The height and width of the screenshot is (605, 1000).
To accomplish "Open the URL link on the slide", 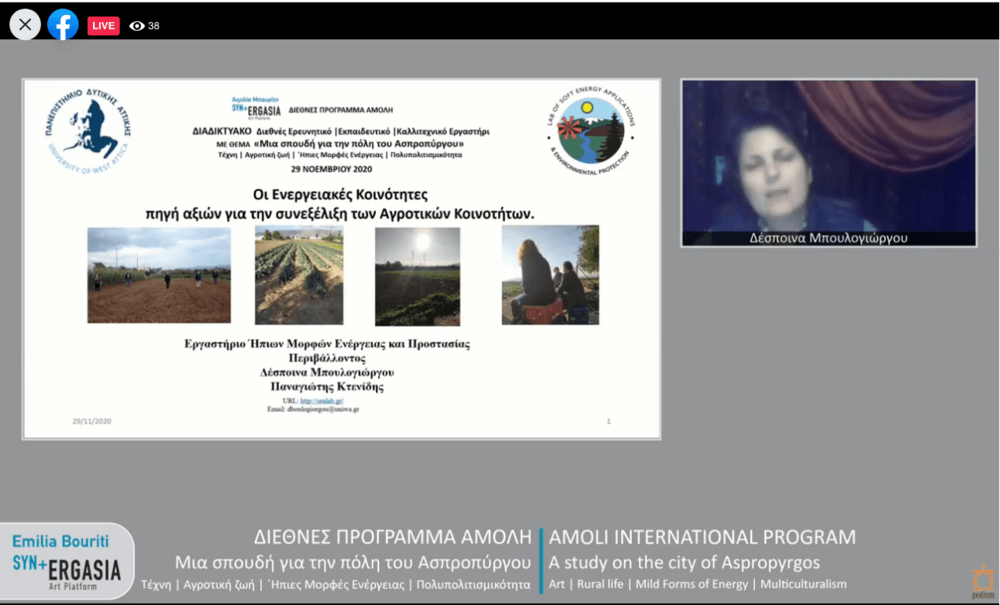I will (329, 400).
